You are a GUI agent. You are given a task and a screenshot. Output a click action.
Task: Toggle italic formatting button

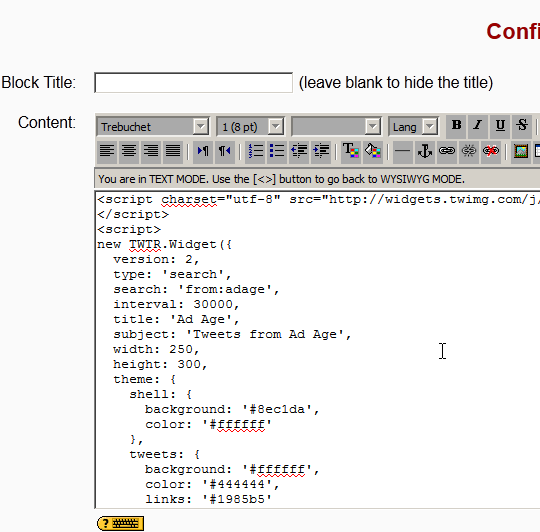[478, 126]
